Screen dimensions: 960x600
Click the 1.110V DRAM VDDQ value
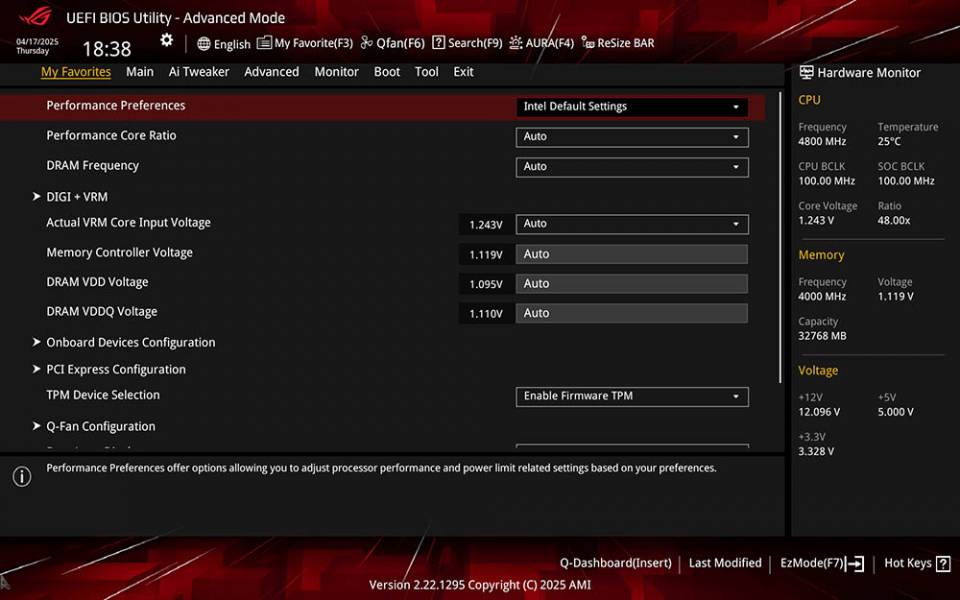486,313
